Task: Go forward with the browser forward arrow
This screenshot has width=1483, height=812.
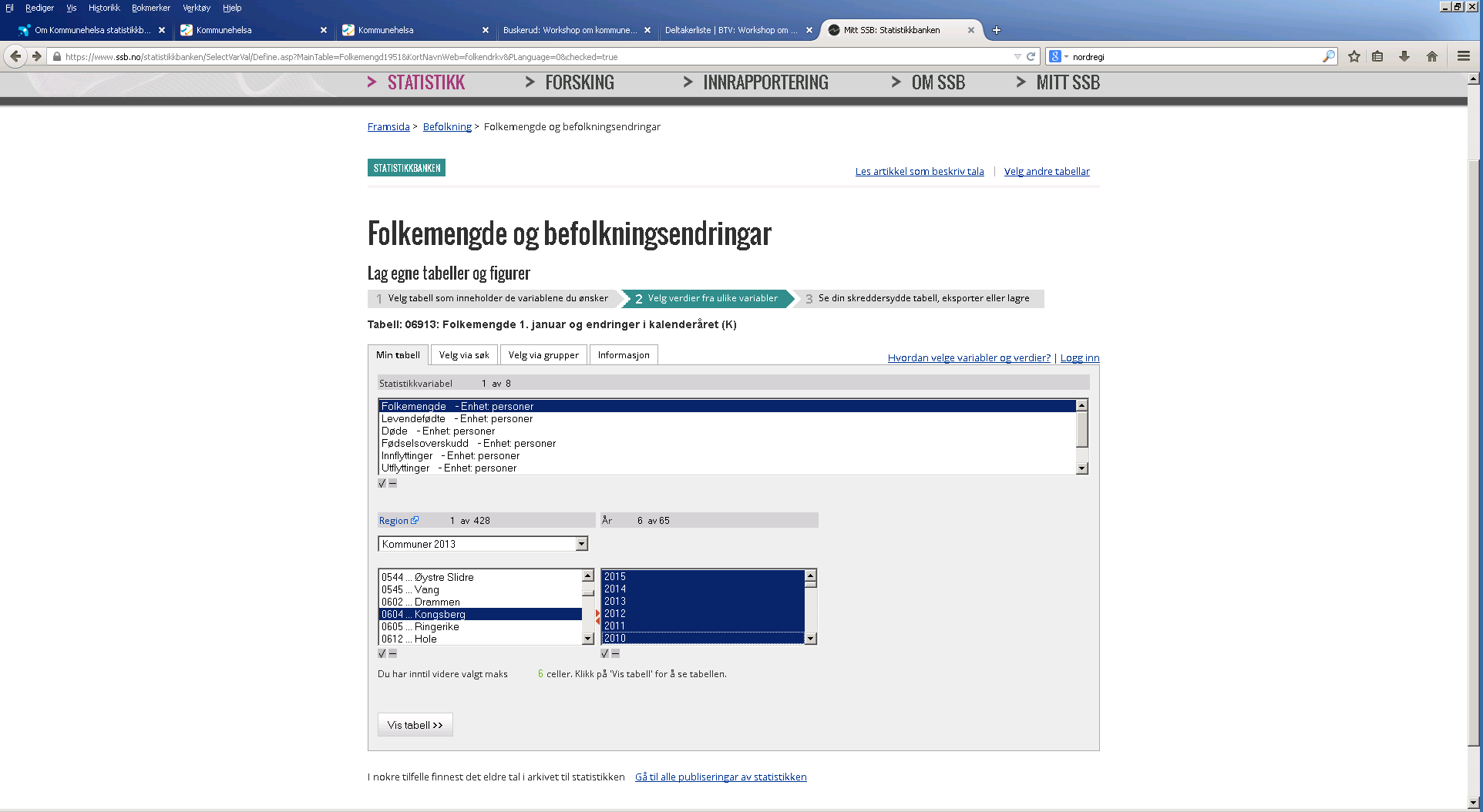Action: click(36, 56)
